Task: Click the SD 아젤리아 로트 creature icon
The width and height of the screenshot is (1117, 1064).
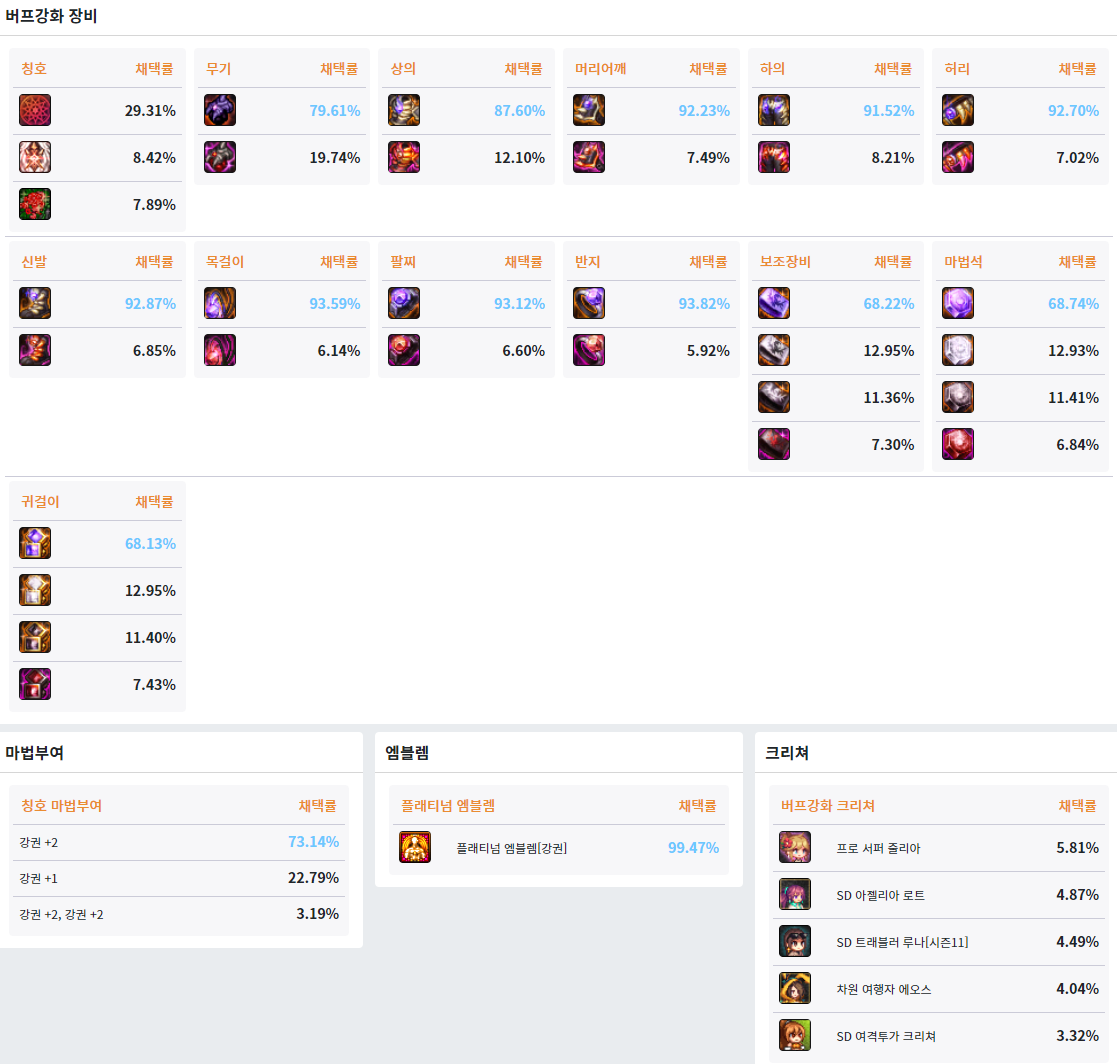Action: pyautogui.click(x=795, y=894)
